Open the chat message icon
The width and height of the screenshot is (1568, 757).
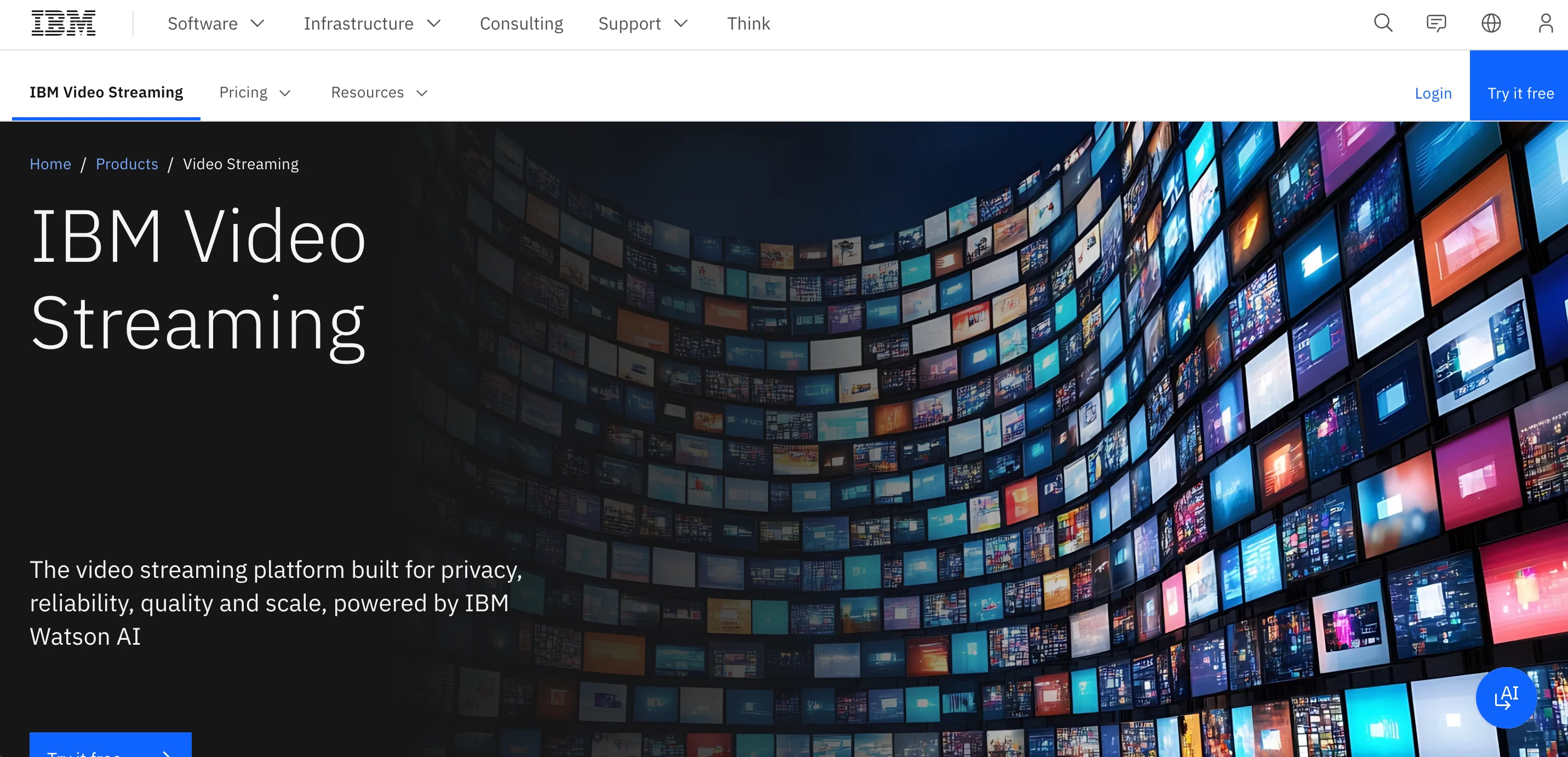1436,23
